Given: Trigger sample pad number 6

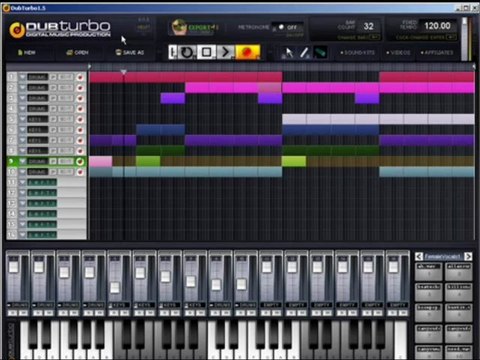Looking at the screenshot, I should click(x=459, y=313).
